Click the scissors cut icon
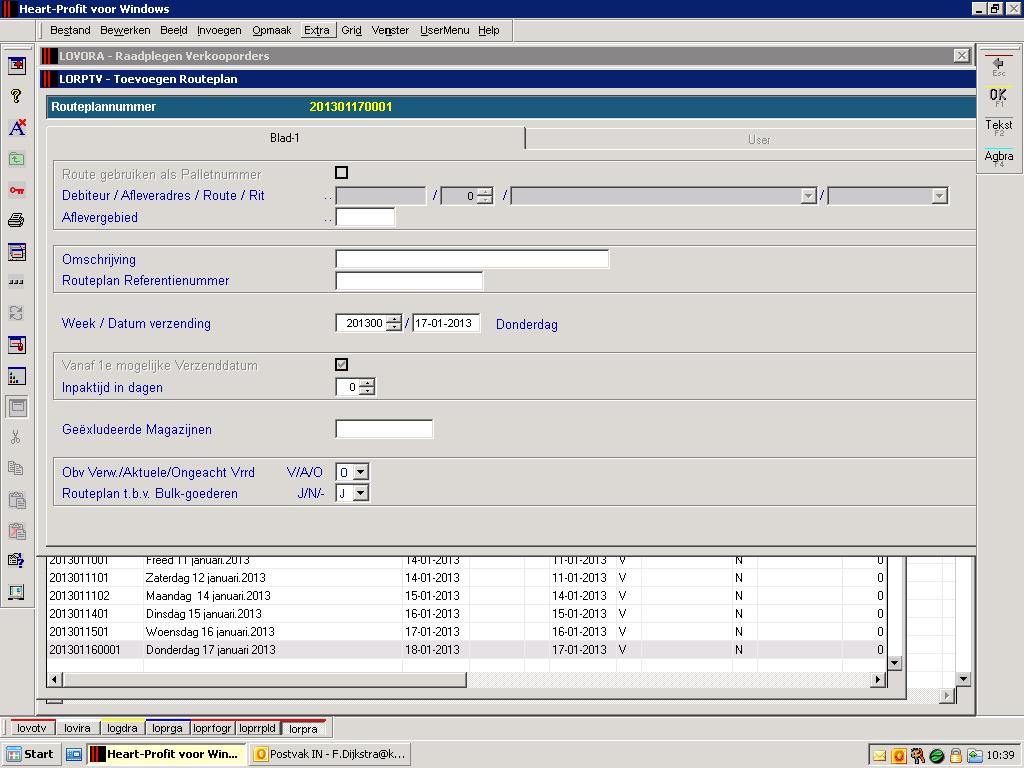 click(x=16, y=437)
